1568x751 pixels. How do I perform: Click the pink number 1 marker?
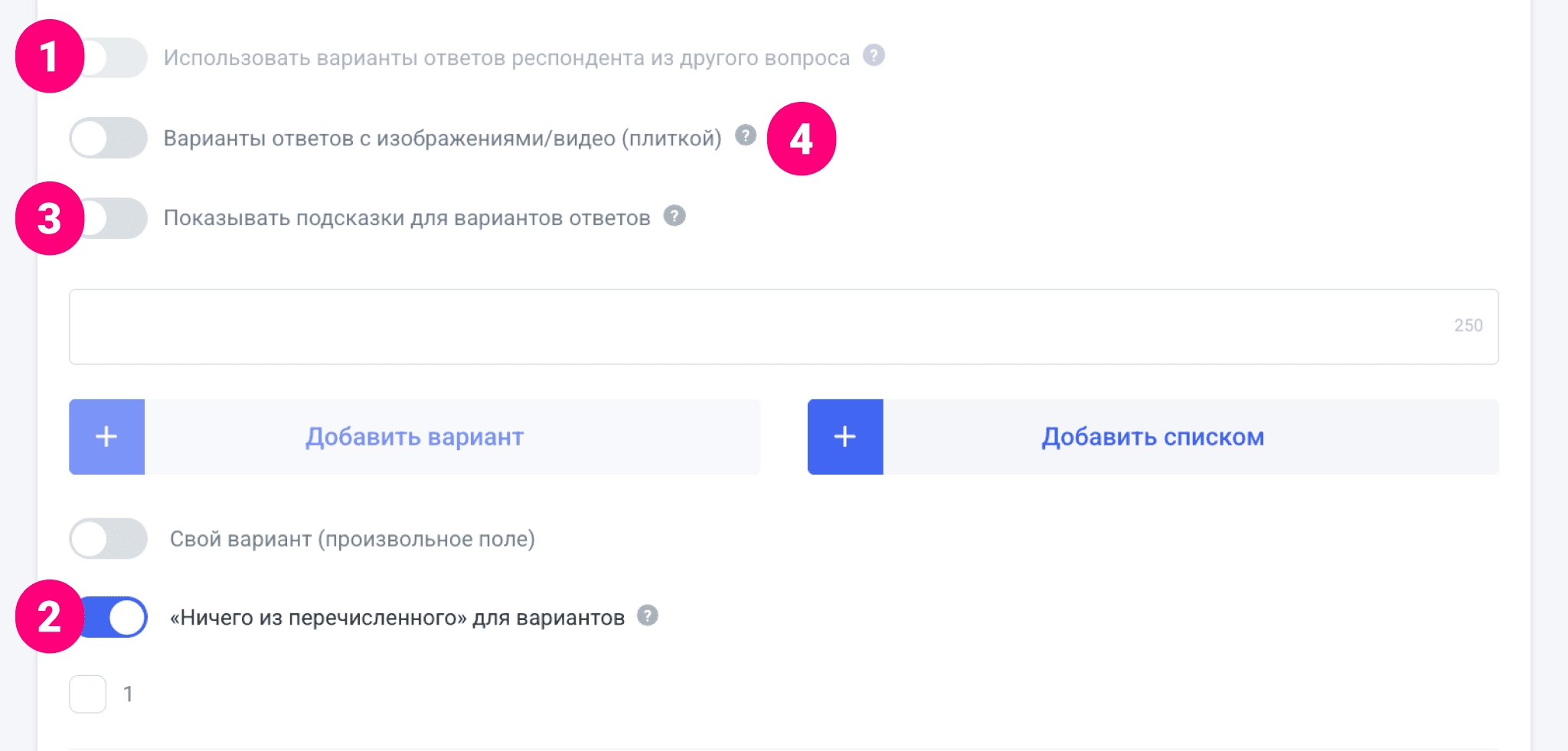pyautogui.click(x=49, y=57)
